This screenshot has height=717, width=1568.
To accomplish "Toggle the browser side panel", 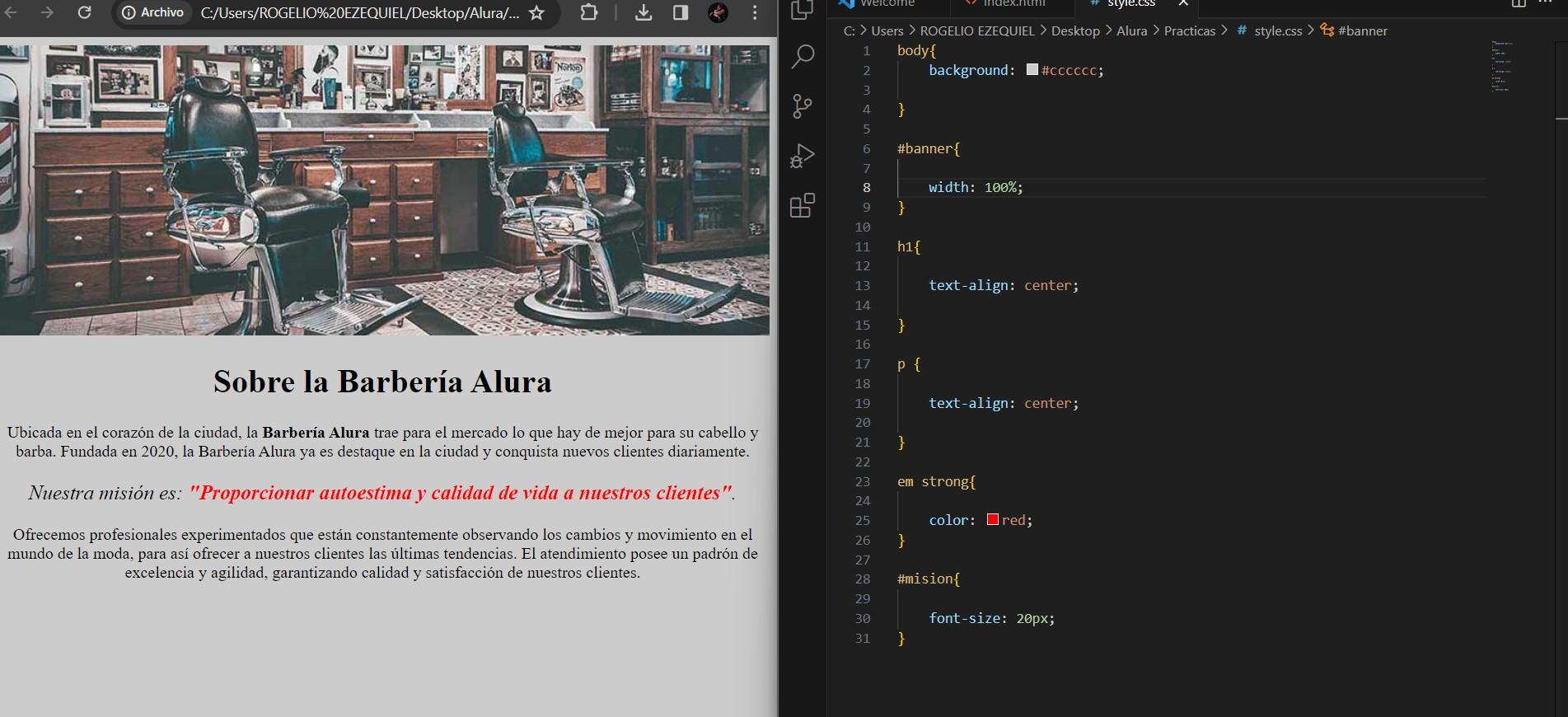I will click(681, 12).
